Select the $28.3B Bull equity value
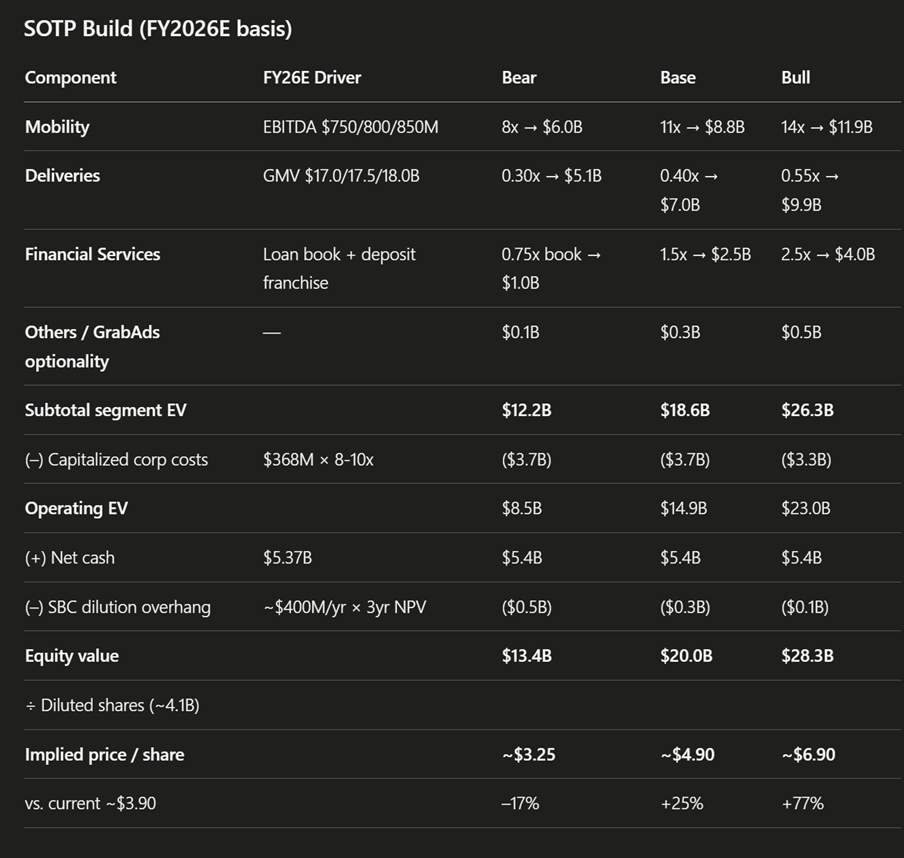904x858 pixels. tap(806, 656)
